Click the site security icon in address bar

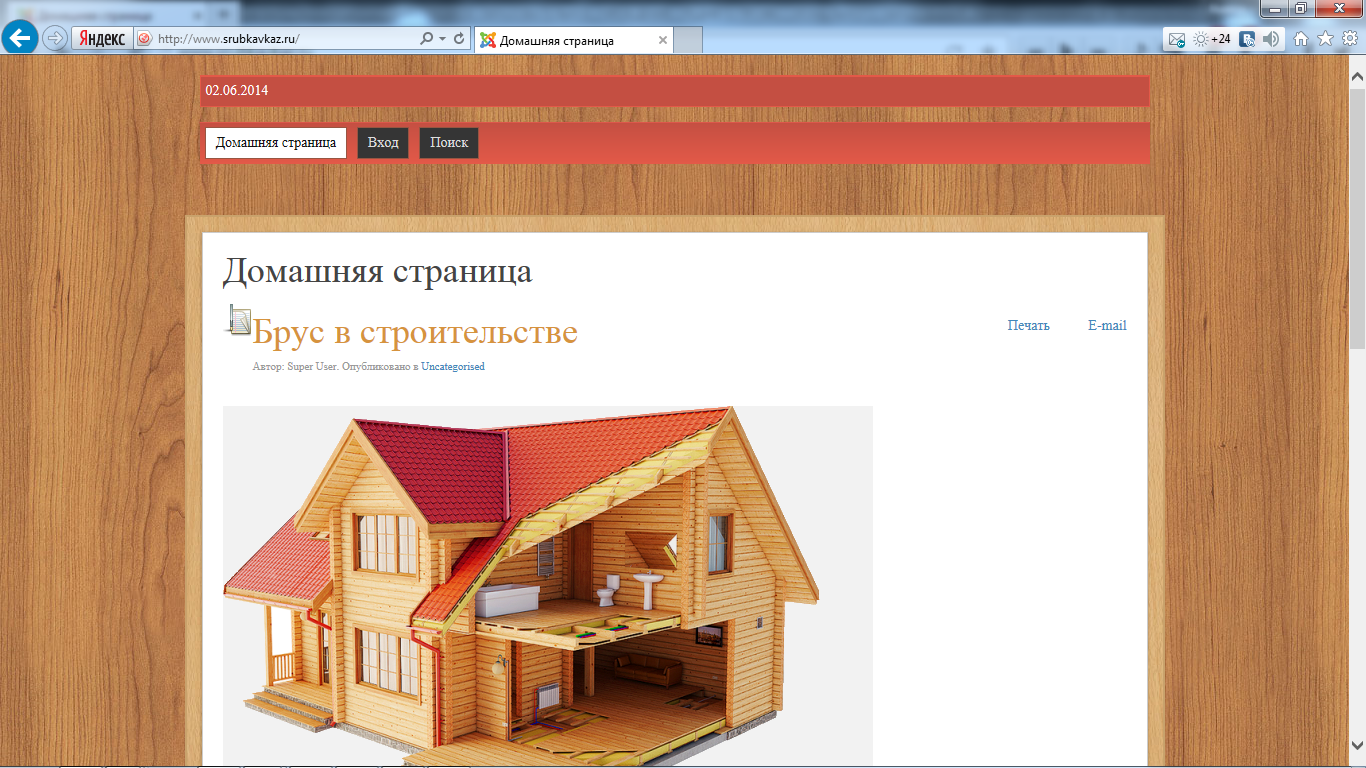click(x=144, y=39)
